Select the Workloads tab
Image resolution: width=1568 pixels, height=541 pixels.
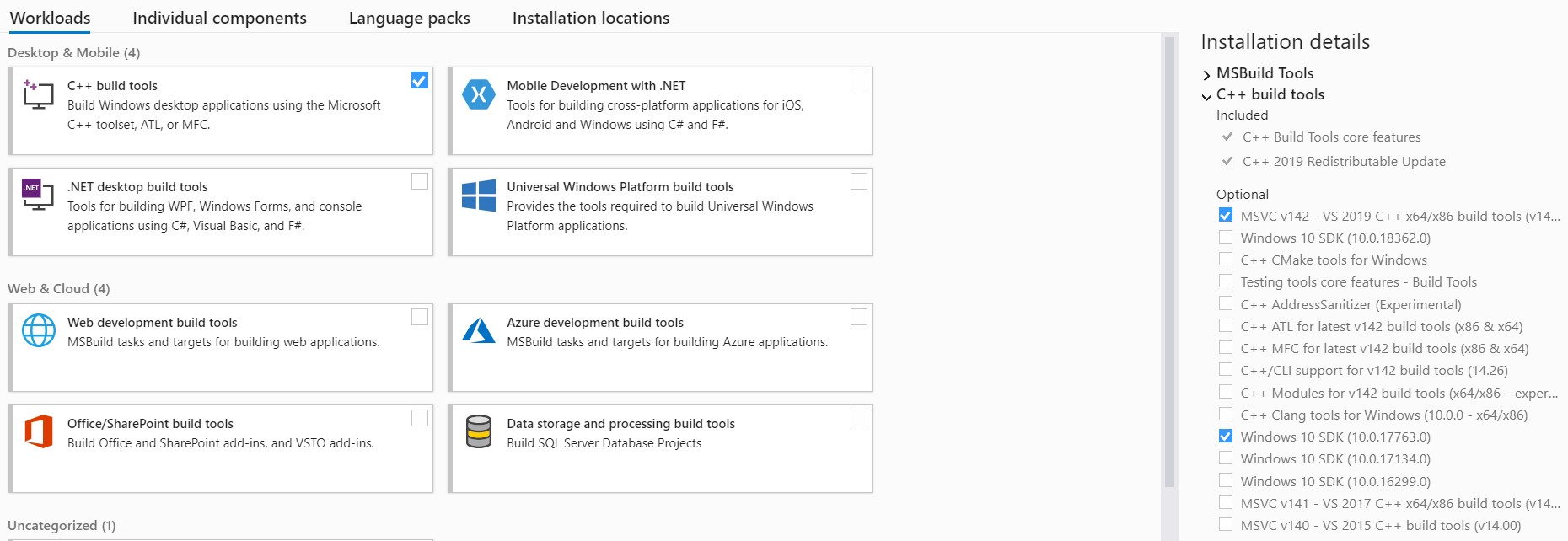pyautogui.click(x=50, y=18)
